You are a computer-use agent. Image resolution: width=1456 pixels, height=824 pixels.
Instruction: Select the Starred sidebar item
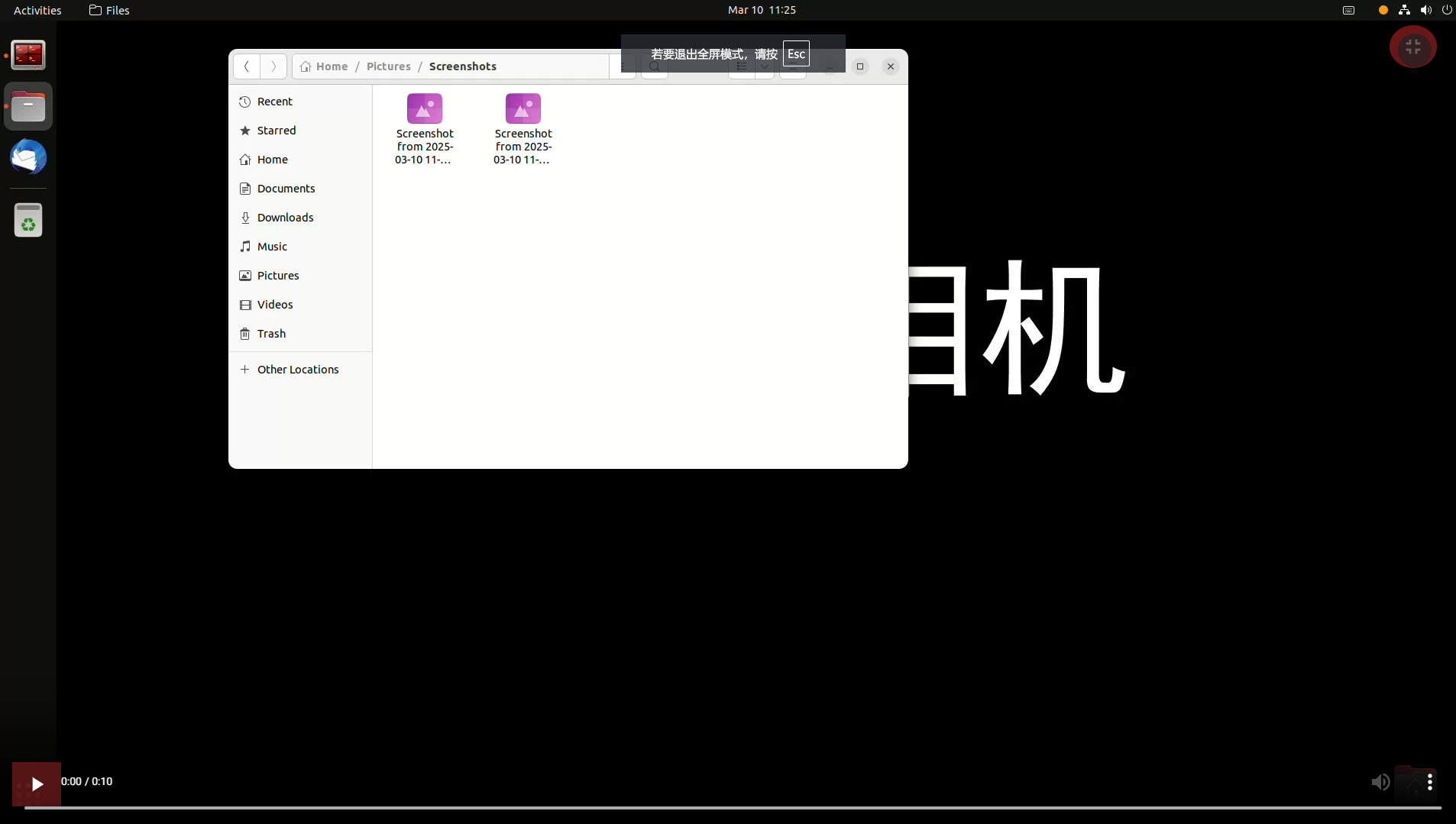click(277, 130)
